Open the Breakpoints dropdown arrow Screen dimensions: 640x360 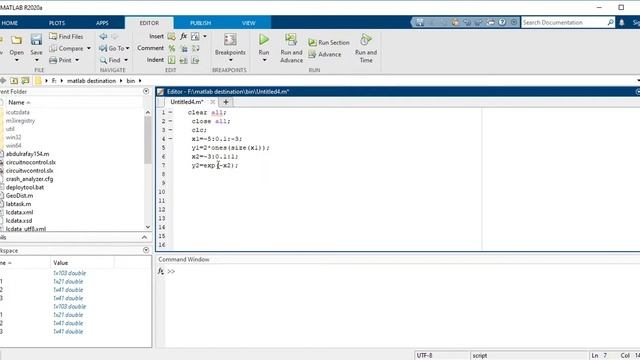[x=230, y=60]
